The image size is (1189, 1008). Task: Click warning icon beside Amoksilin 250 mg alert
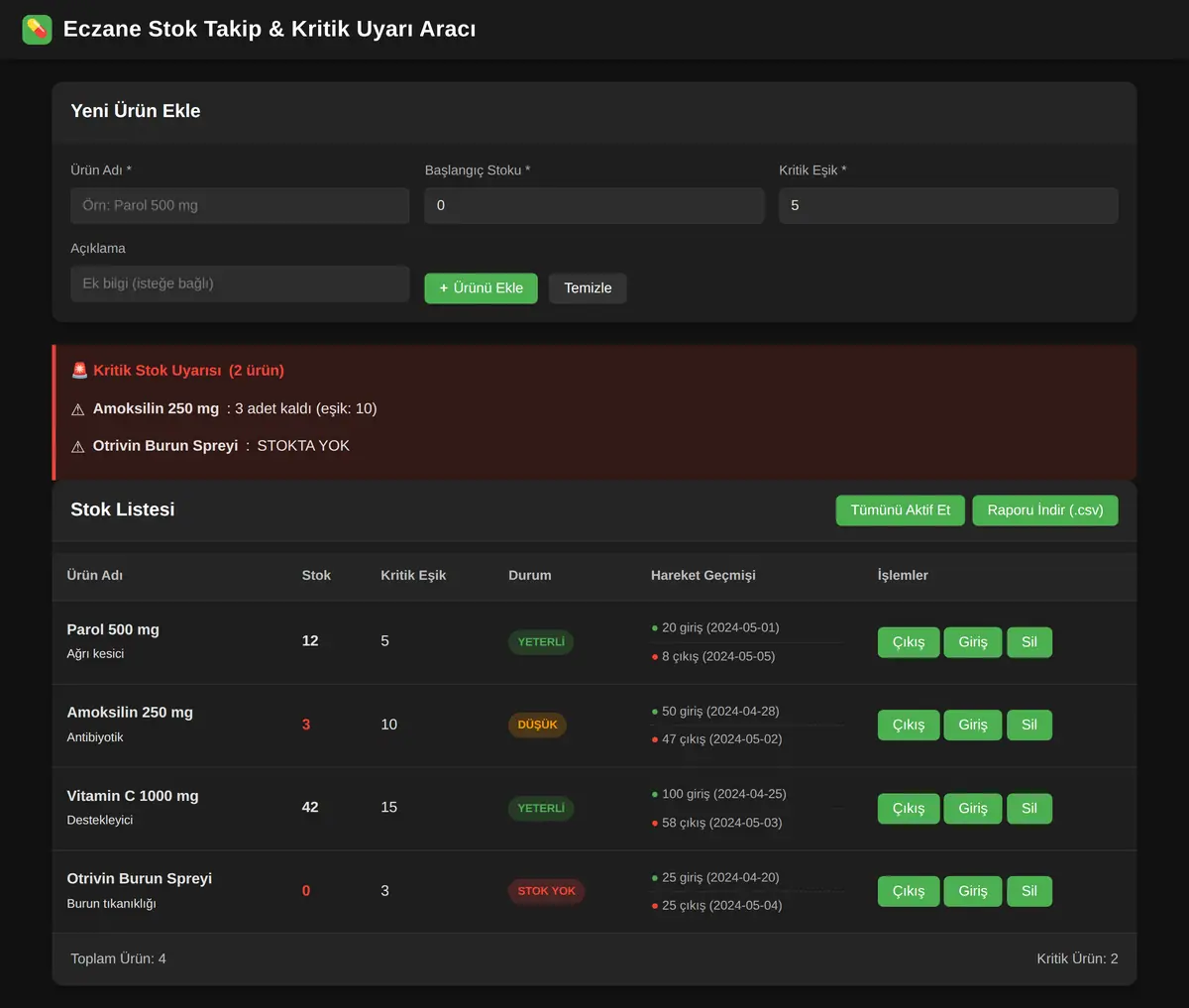tap(78, 409)
